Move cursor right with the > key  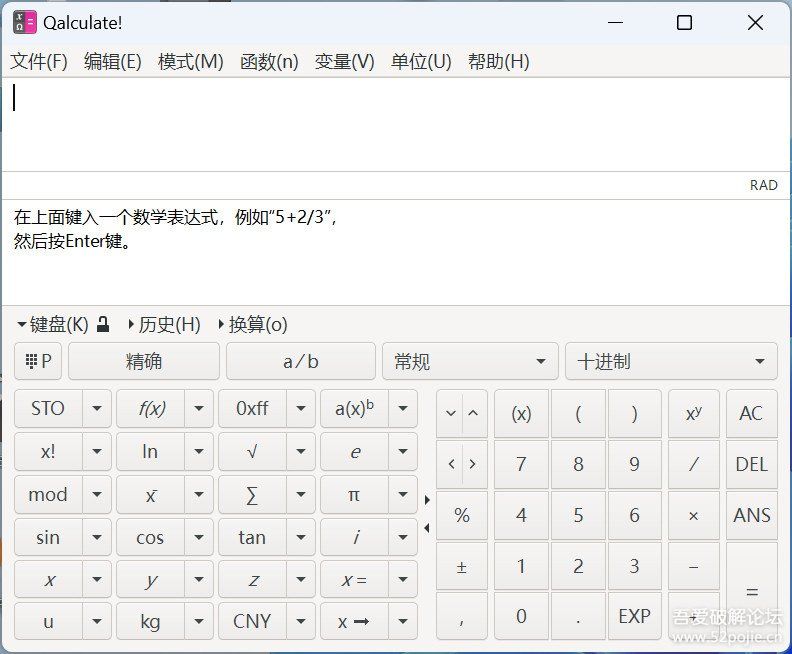tap(473, 464)
